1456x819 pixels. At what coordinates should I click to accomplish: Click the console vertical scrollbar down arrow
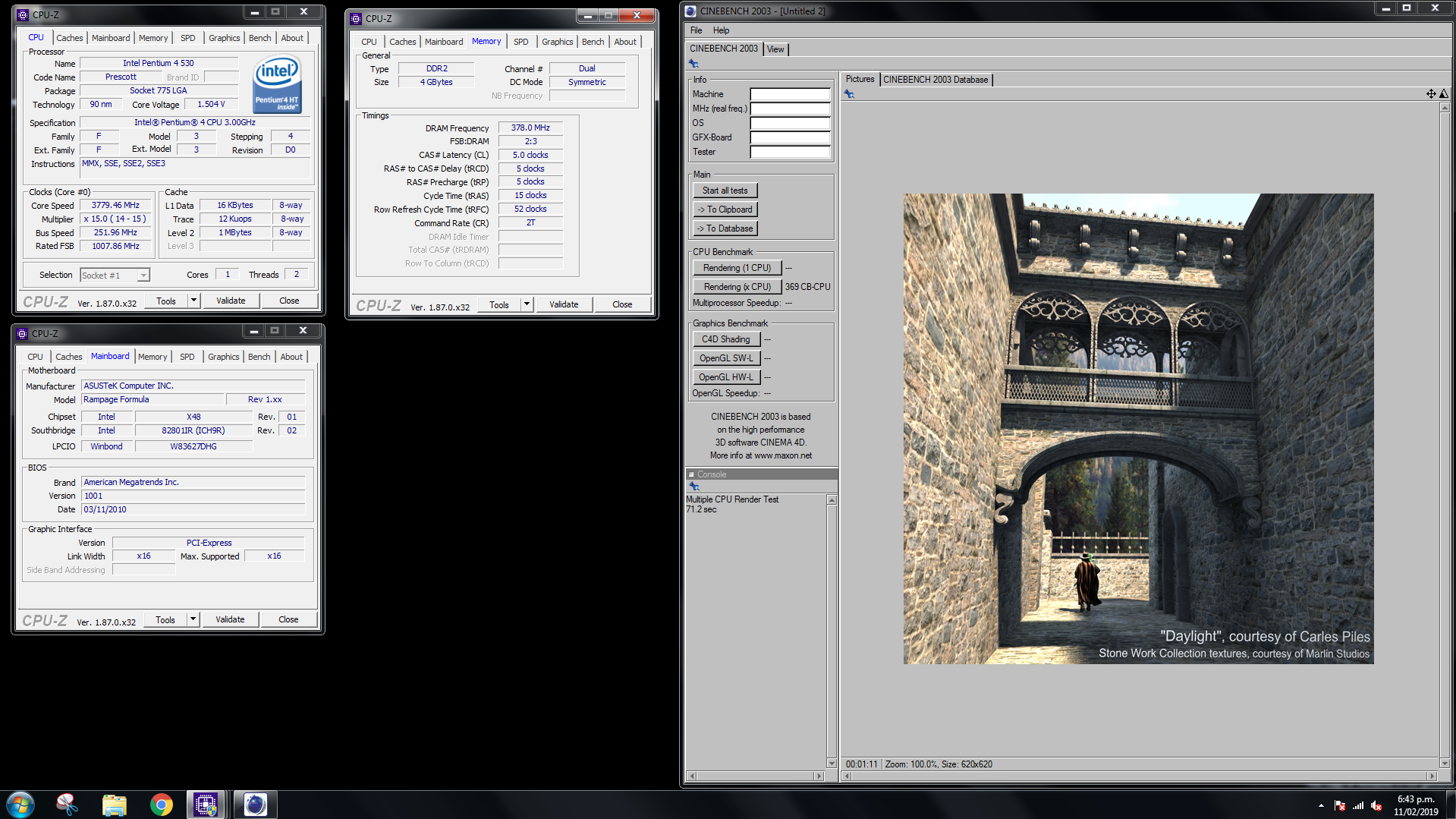(832, 763)
